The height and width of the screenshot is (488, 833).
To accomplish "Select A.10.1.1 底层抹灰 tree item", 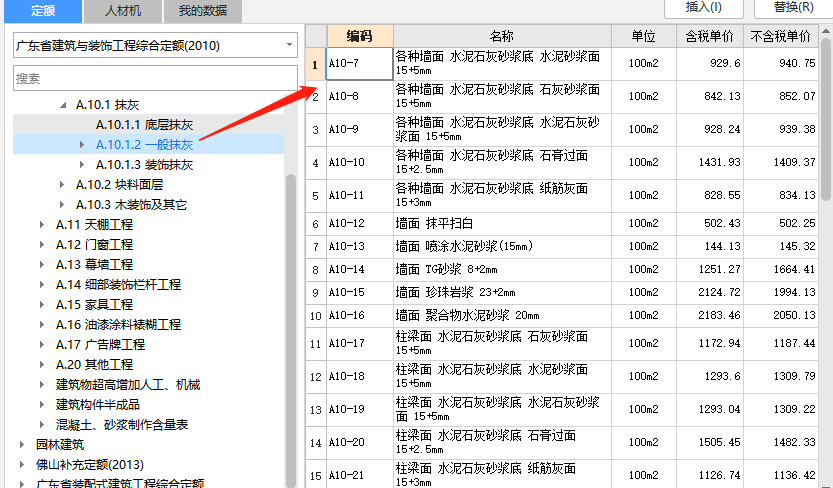I will click(144, 125).
